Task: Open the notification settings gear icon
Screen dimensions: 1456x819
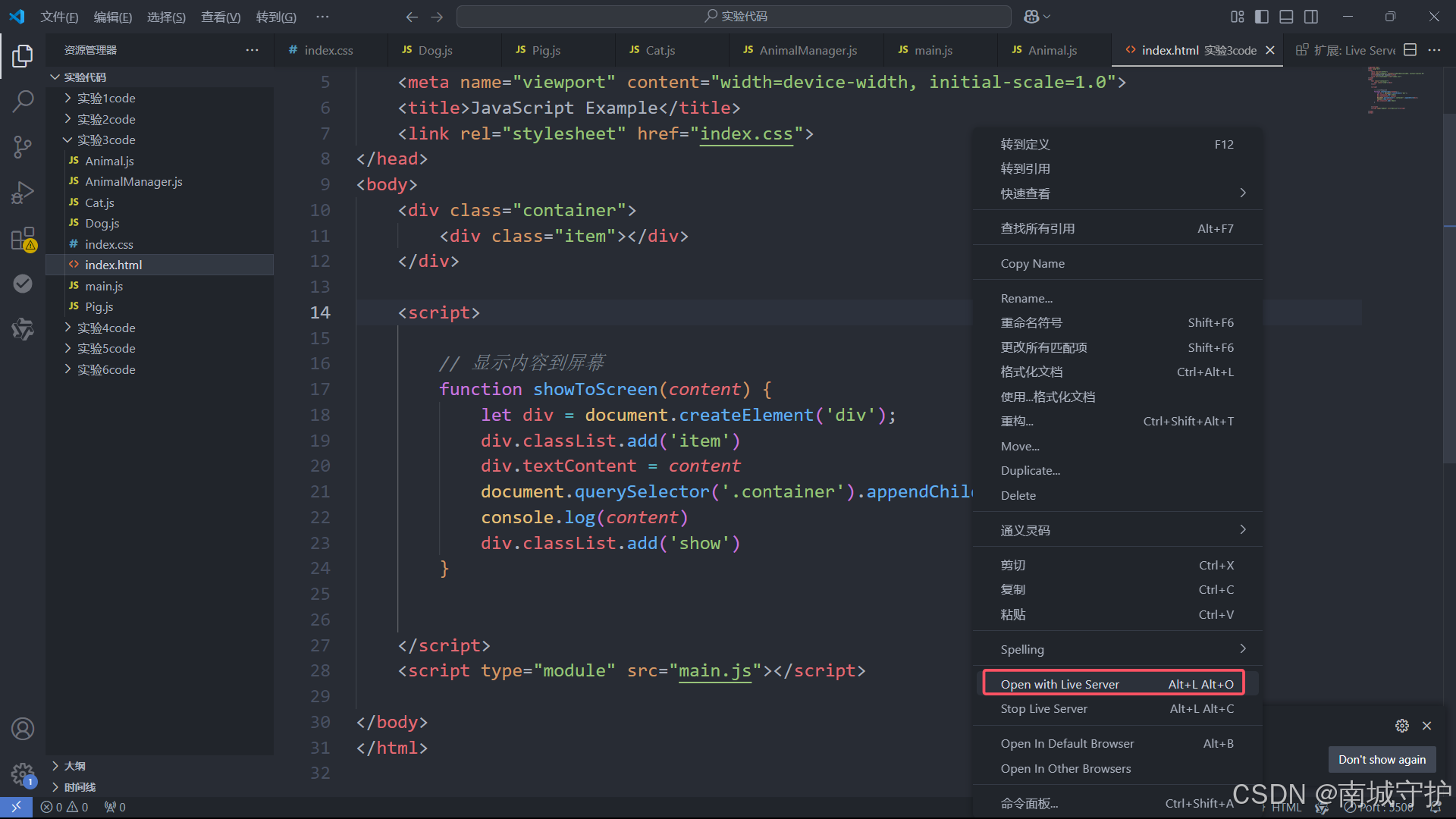Action: [1402, 726]
